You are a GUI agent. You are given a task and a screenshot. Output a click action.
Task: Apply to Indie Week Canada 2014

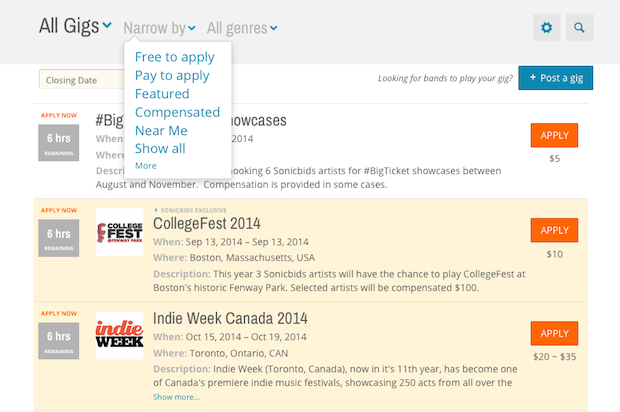[x=554, y=333]
